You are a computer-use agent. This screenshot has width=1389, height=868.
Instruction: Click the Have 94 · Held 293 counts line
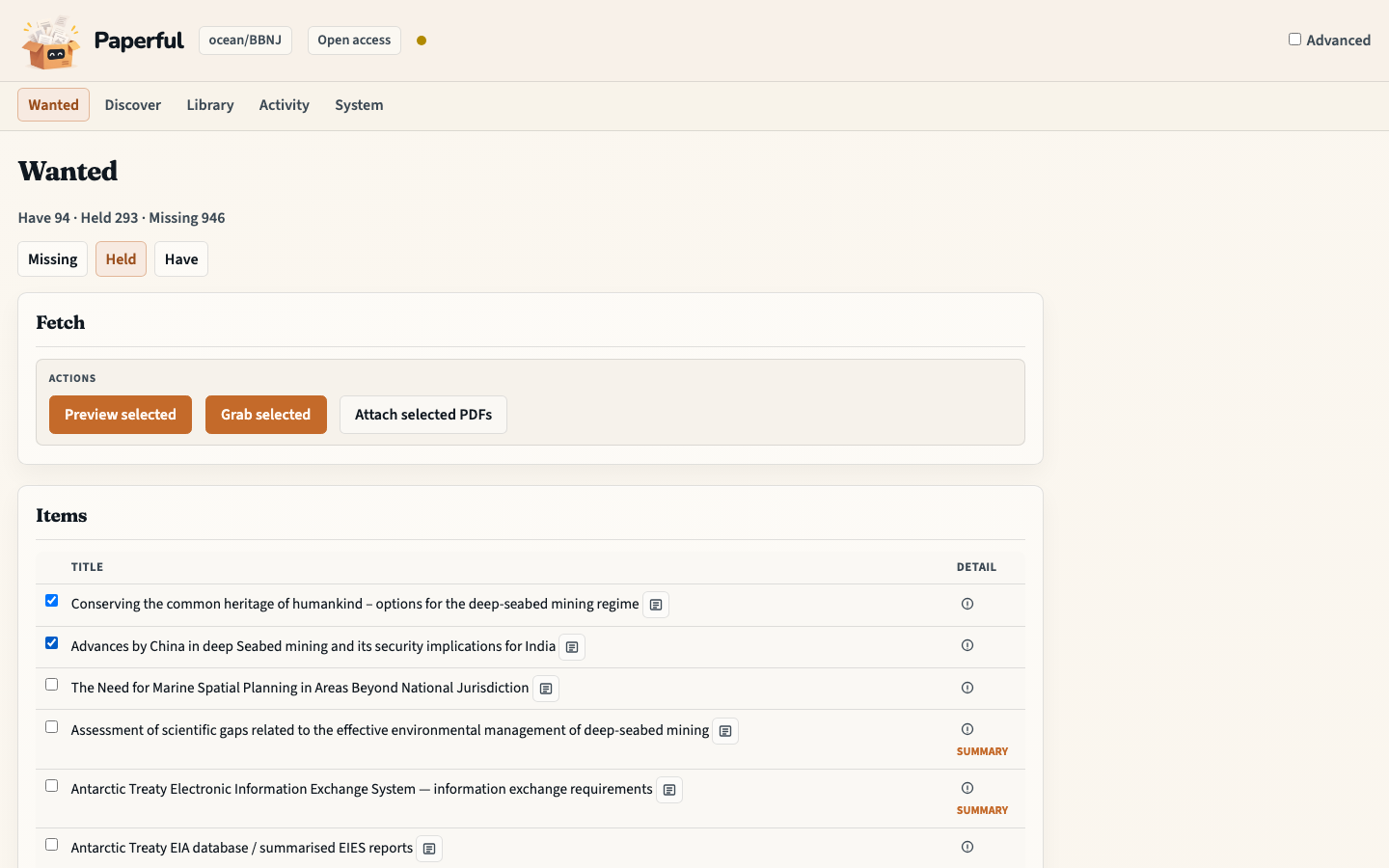click(x=122, y=218)
